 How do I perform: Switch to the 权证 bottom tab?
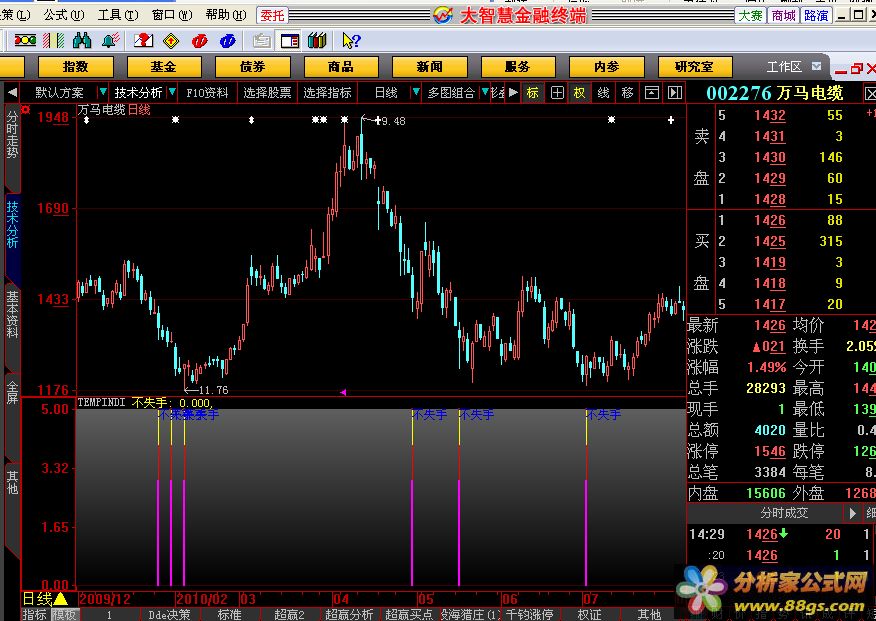click(x=589, y=614)
